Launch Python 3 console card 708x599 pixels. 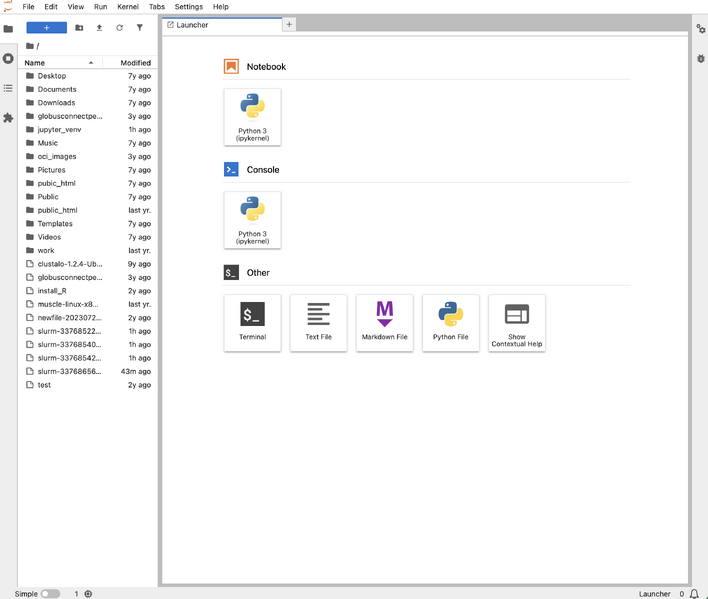click(x=252, y=220)
